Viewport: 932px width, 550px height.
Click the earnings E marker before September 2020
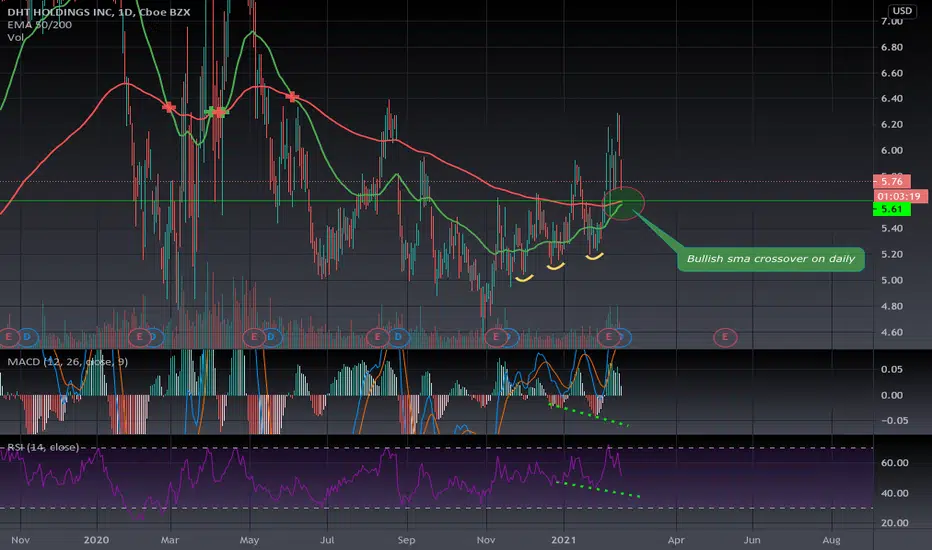click(377, 337)
